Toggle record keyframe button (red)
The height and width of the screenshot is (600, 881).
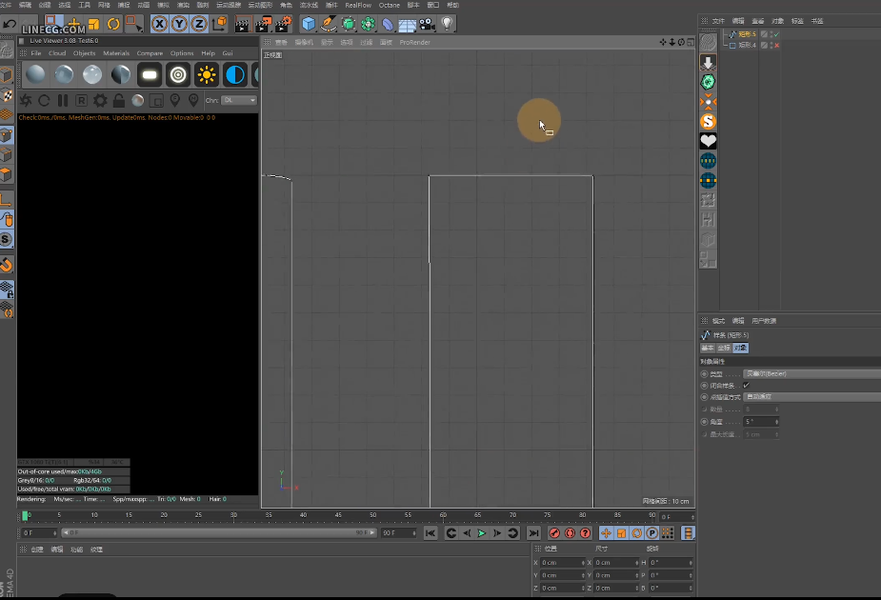555,533
